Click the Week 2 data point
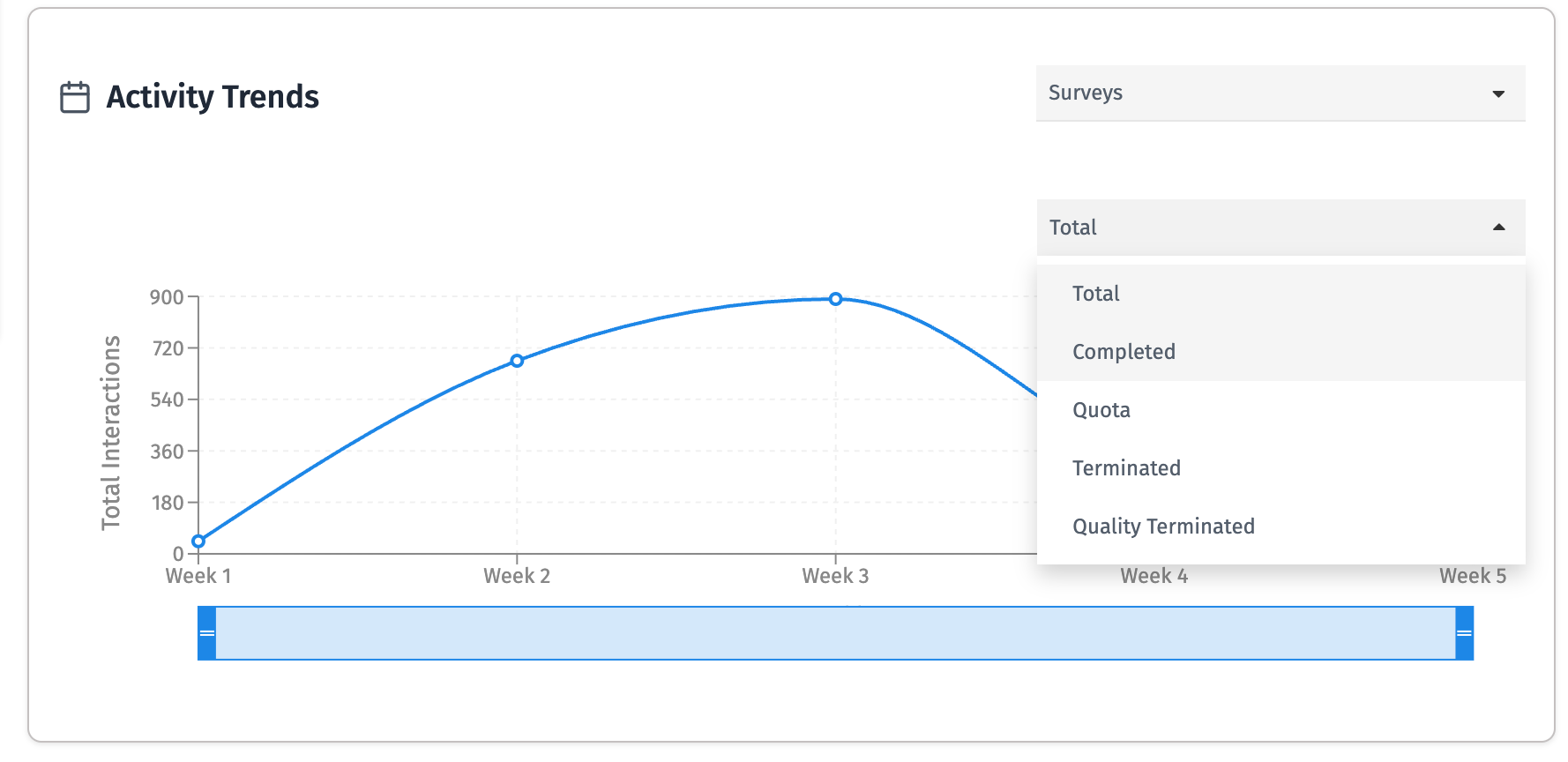Screen dimensions: 1568x762 click(517, 361)
